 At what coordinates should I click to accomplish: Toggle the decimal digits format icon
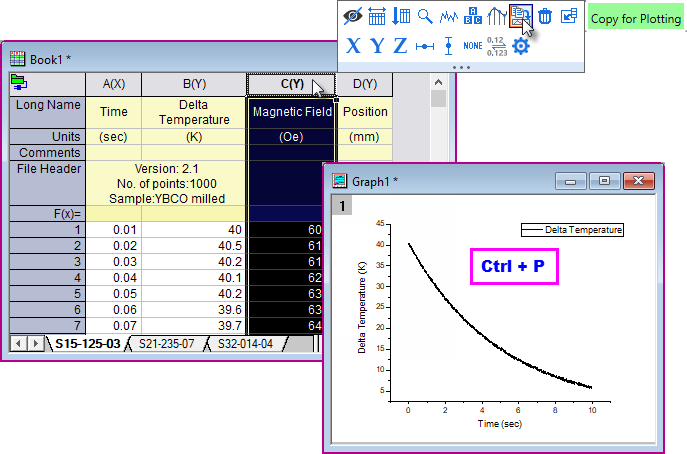496,45
